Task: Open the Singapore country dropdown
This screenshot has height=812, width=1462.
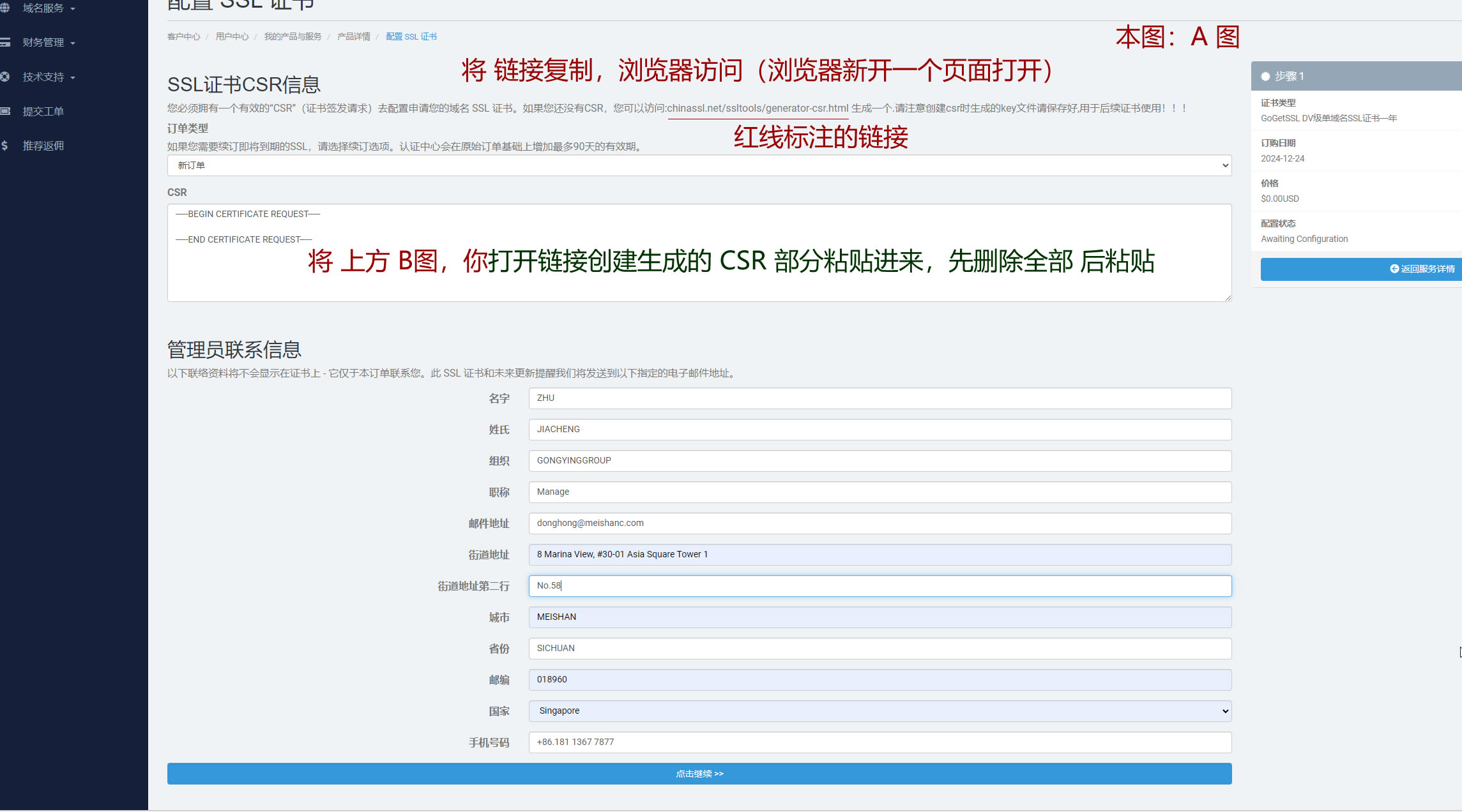Action: [x=880, y=711]
